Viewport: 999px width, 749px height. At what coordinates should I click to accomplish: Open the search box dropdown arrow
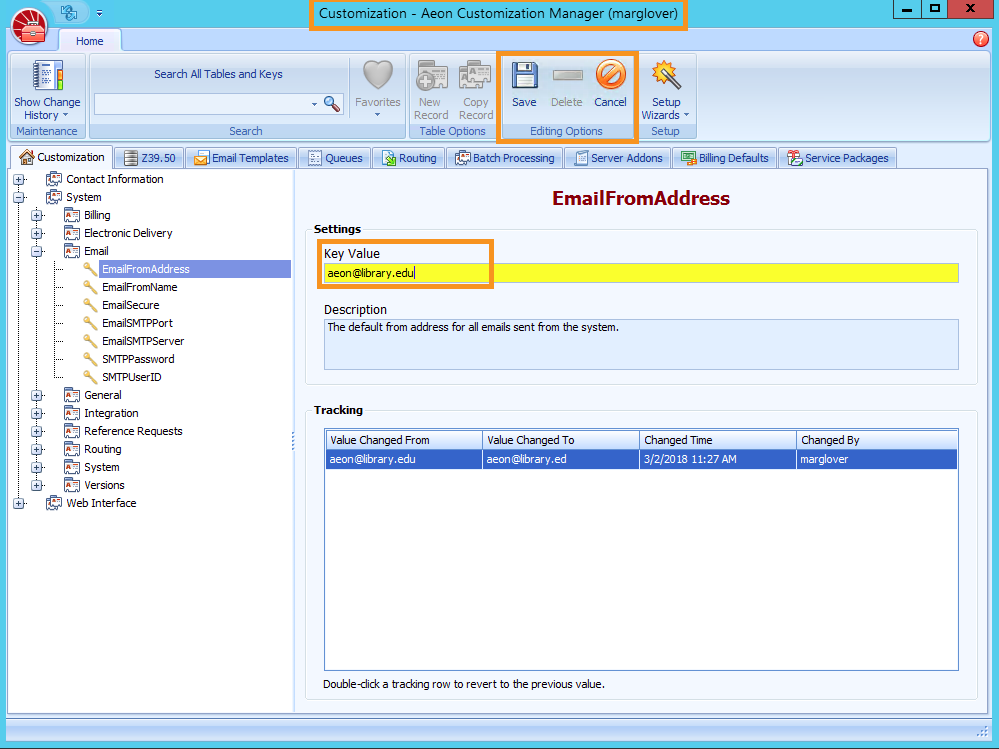pyautogui.click(x=314, y=104)
